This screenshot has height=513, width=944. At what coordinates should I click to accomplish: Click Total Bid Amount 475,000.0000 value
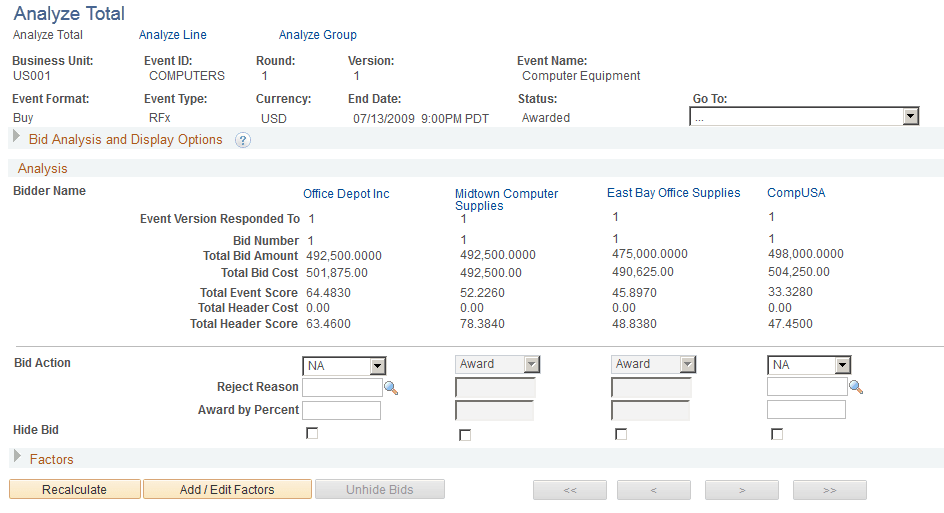pyautogui.click(x=650, y=254)
